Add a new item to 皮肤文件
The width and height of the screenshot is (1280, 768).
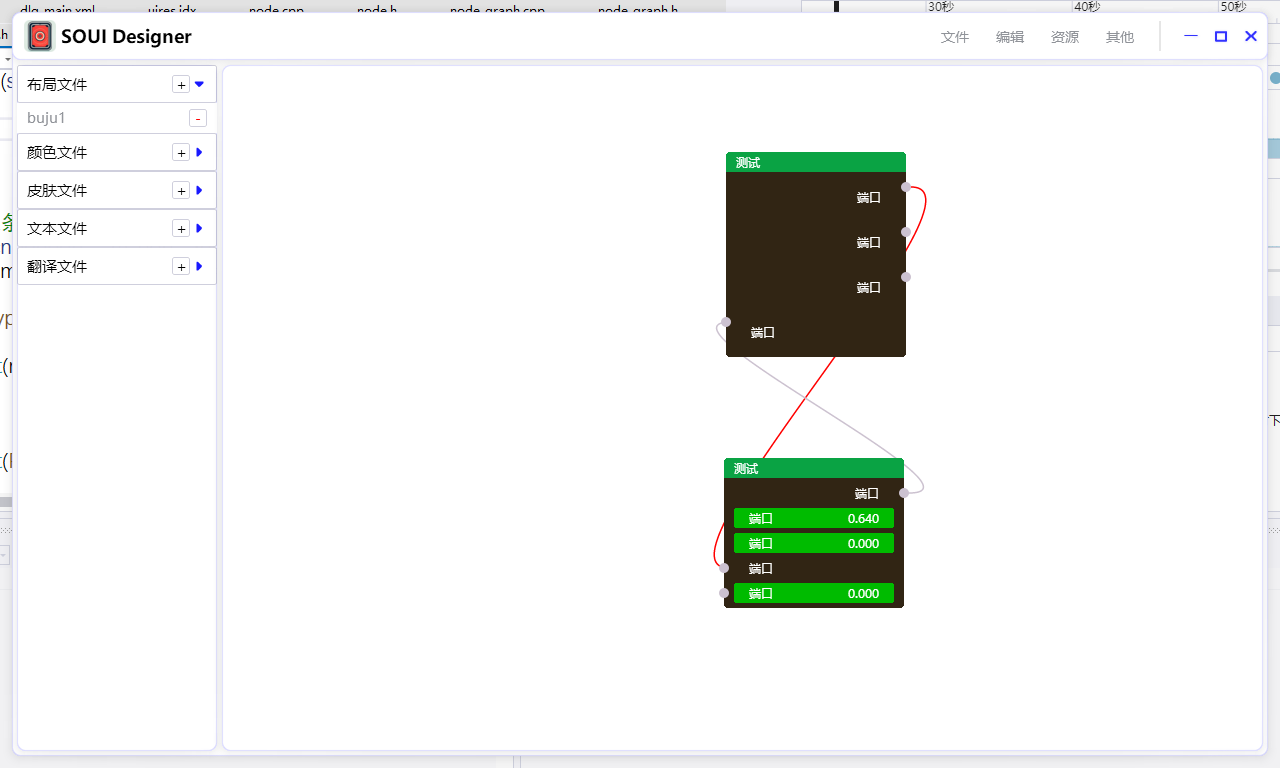pyautogui.click(x=181, y=191)
